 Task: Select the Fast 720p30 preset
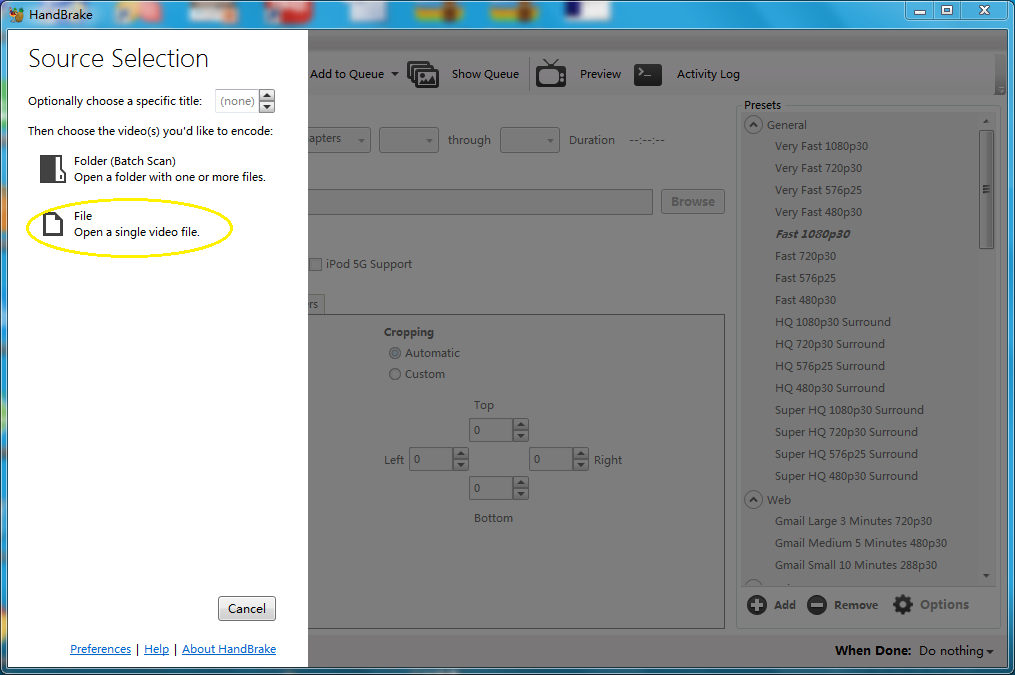tap(805, 256)
